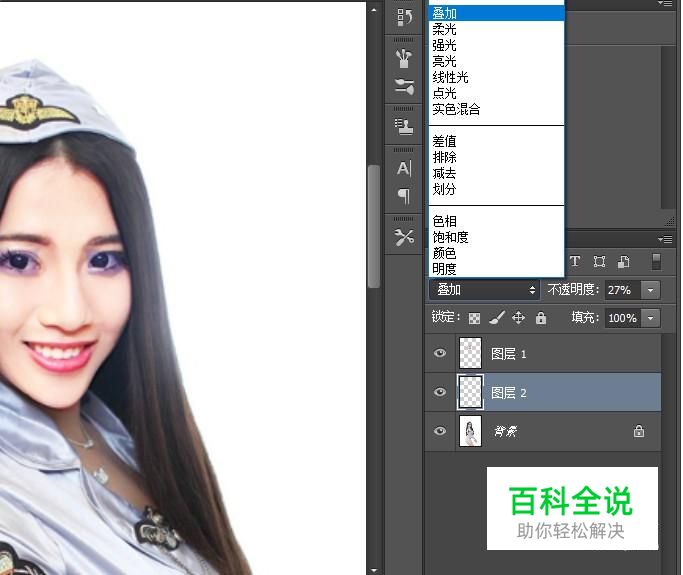683x575 pixels.
Task: Choose 颜色 blend mode
Action: tap(497, 253)
